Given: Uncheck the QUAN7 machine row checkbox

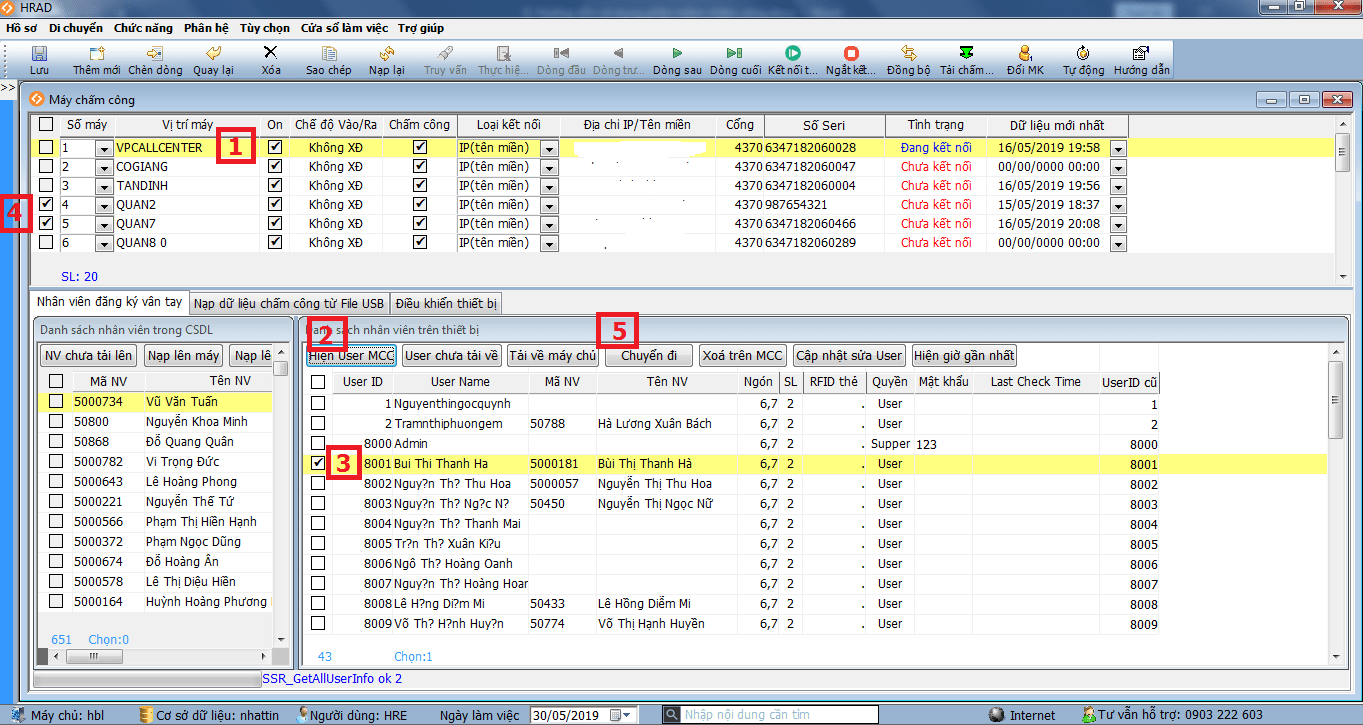Looking at the screenshot, I should [46, 223].
